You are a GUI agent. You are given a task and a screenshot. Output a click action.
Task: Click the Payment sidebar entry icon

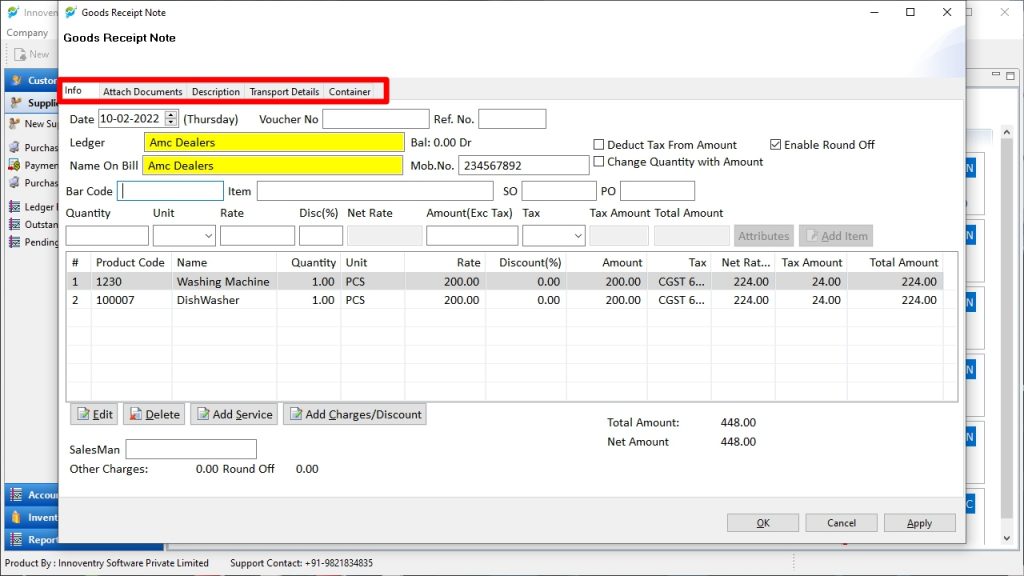(x=14, y=165)
